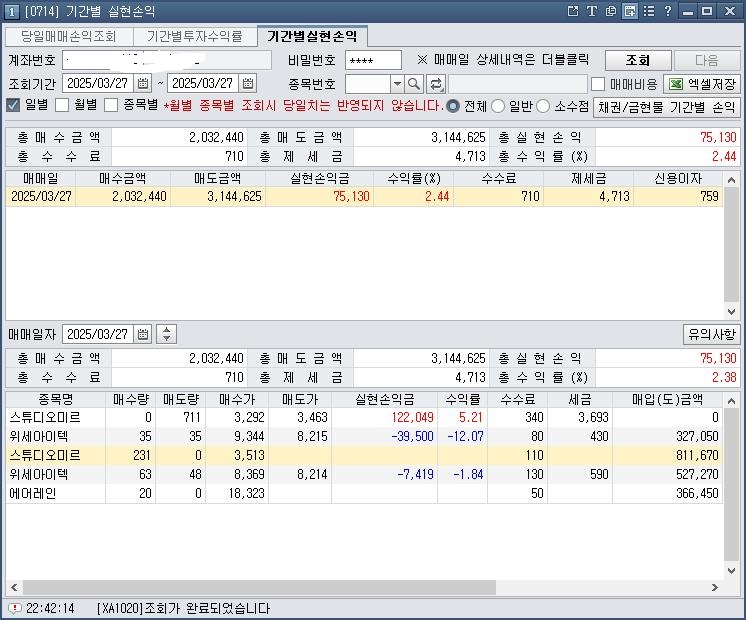Click the 세금 column header
Screen dimensions: 746x620
[x=579, y=399]
